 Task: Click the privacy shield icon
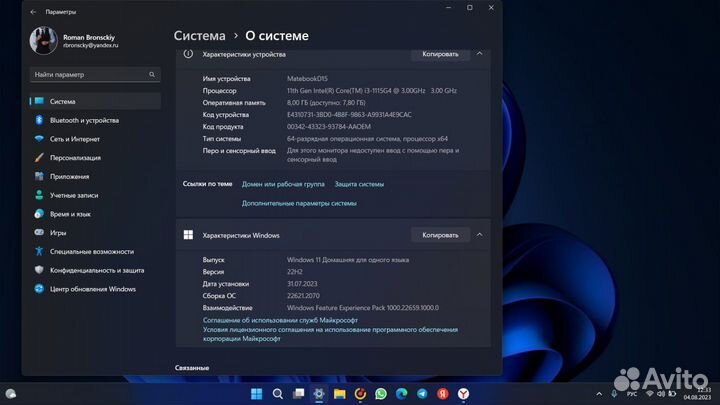[x=39, y=270]
